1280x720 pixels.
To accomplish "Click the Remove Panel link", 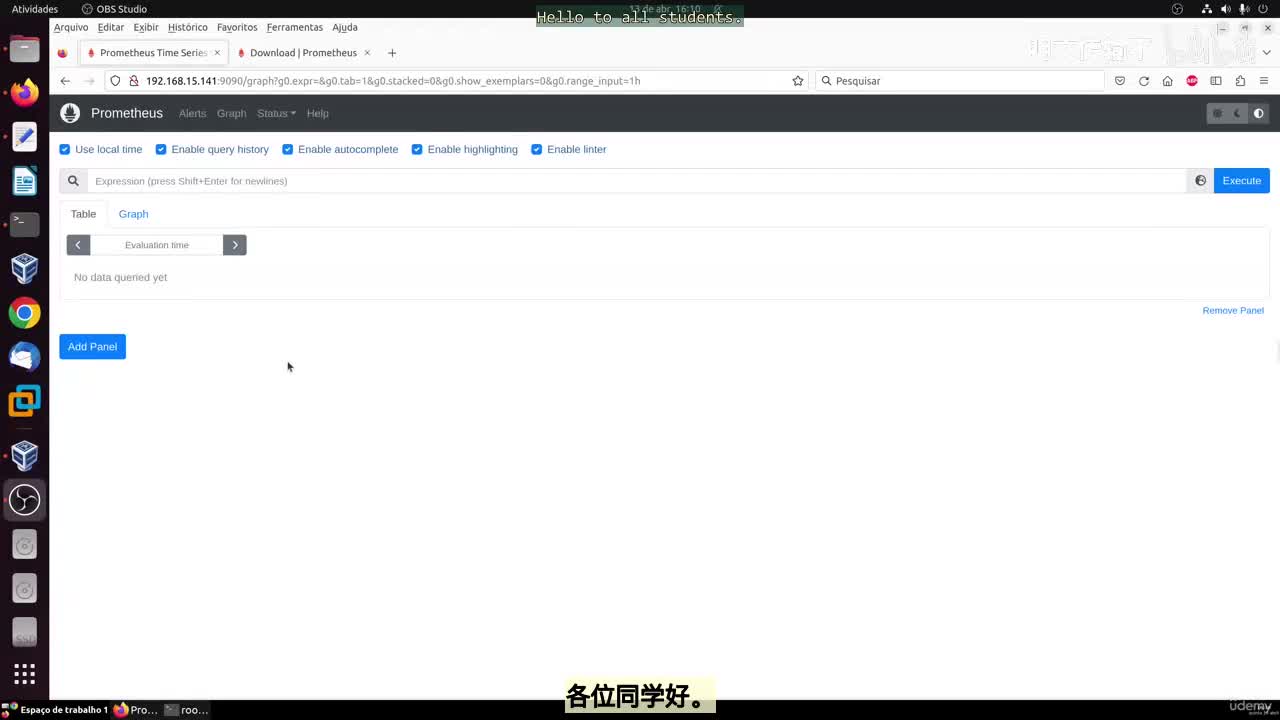I will click(x=1233, y=311).
